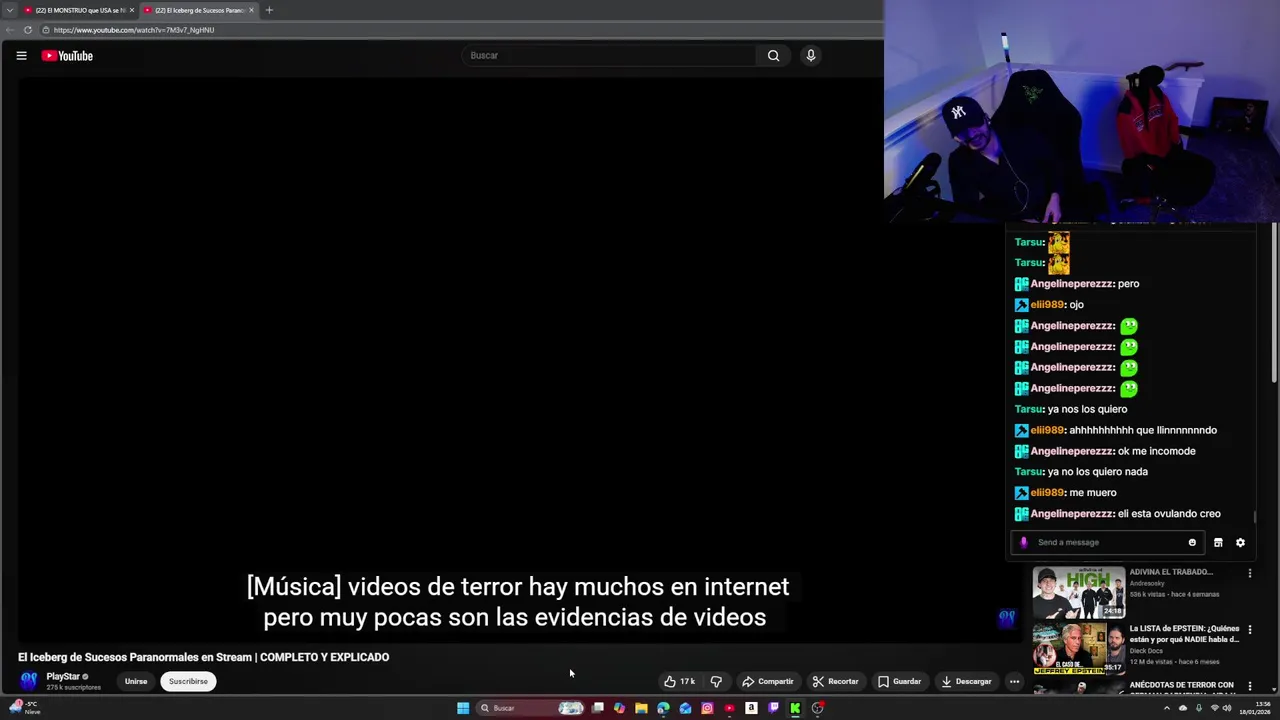Open La LISTA de EPSTEIN thumbnail

coord(1079,649)
